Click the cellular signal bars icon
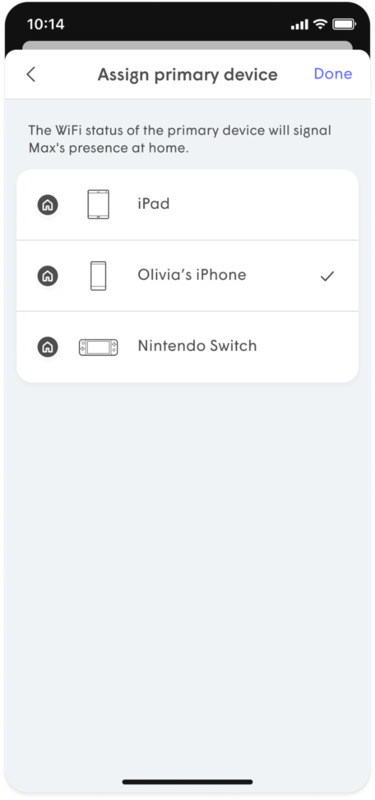375x800 pixels. (299, 24)
